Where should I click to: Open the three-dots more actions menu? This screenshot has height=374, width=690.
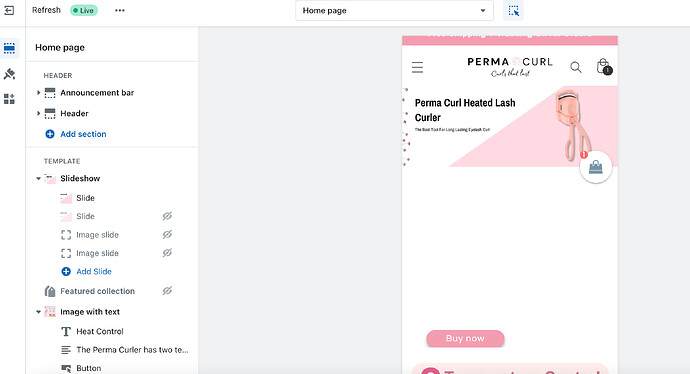tap(120, 11)
